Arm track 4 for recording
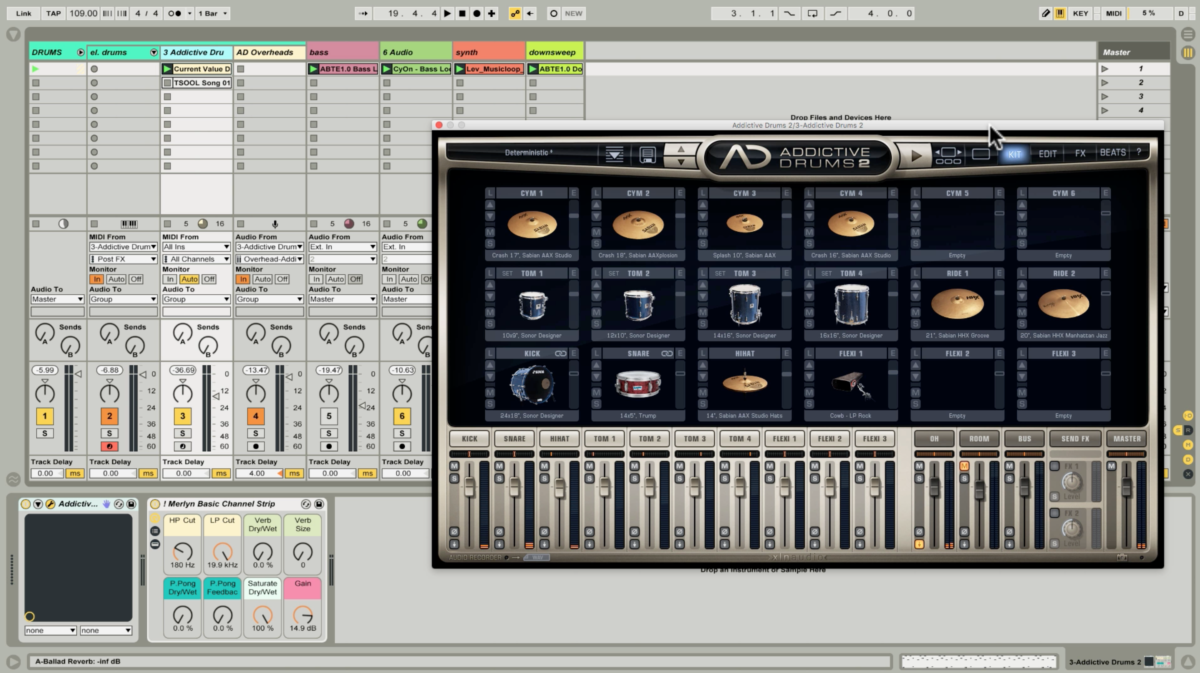 256,446
